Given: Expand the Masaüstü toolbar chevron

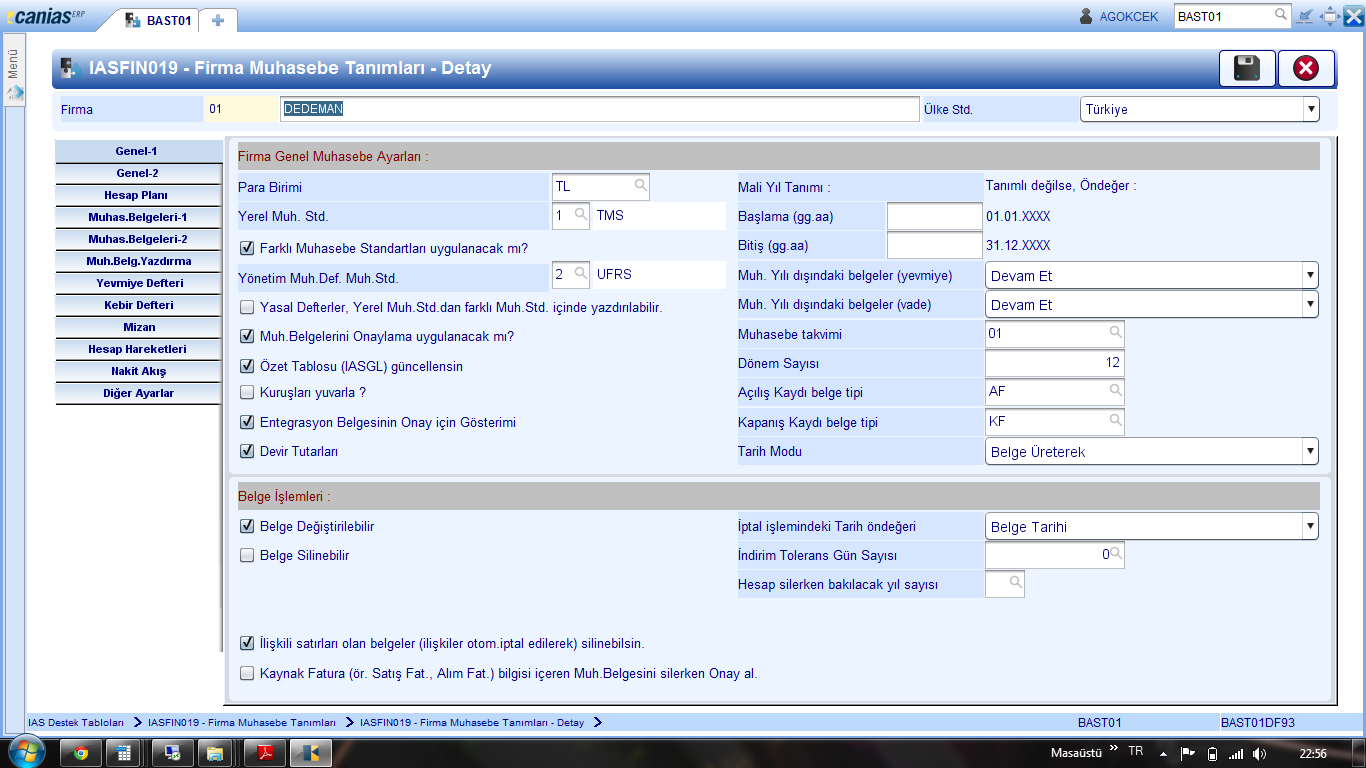Looking at the screenshot, I should (1113, 749).
